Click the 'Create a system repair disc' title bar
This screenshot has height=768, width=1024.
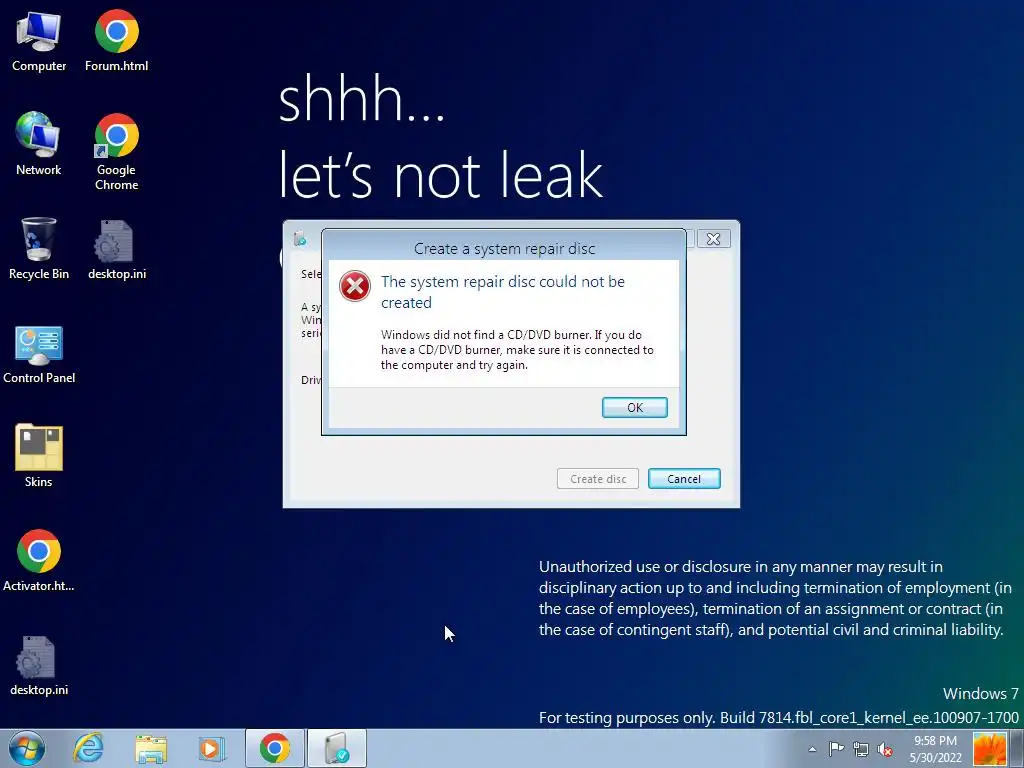pos(504,248)
